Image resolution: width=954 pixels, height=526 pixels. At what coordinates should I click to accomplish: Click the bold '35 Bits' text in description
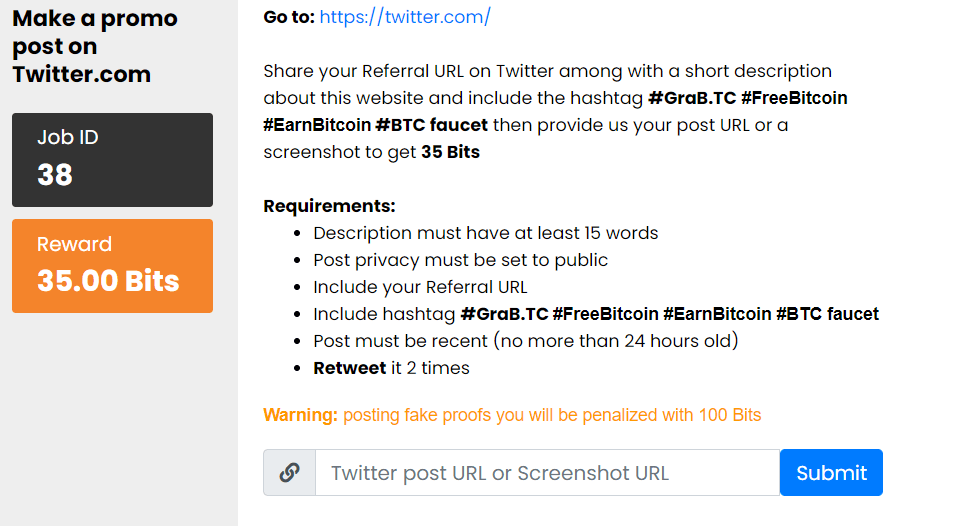(x=450, y=152)
